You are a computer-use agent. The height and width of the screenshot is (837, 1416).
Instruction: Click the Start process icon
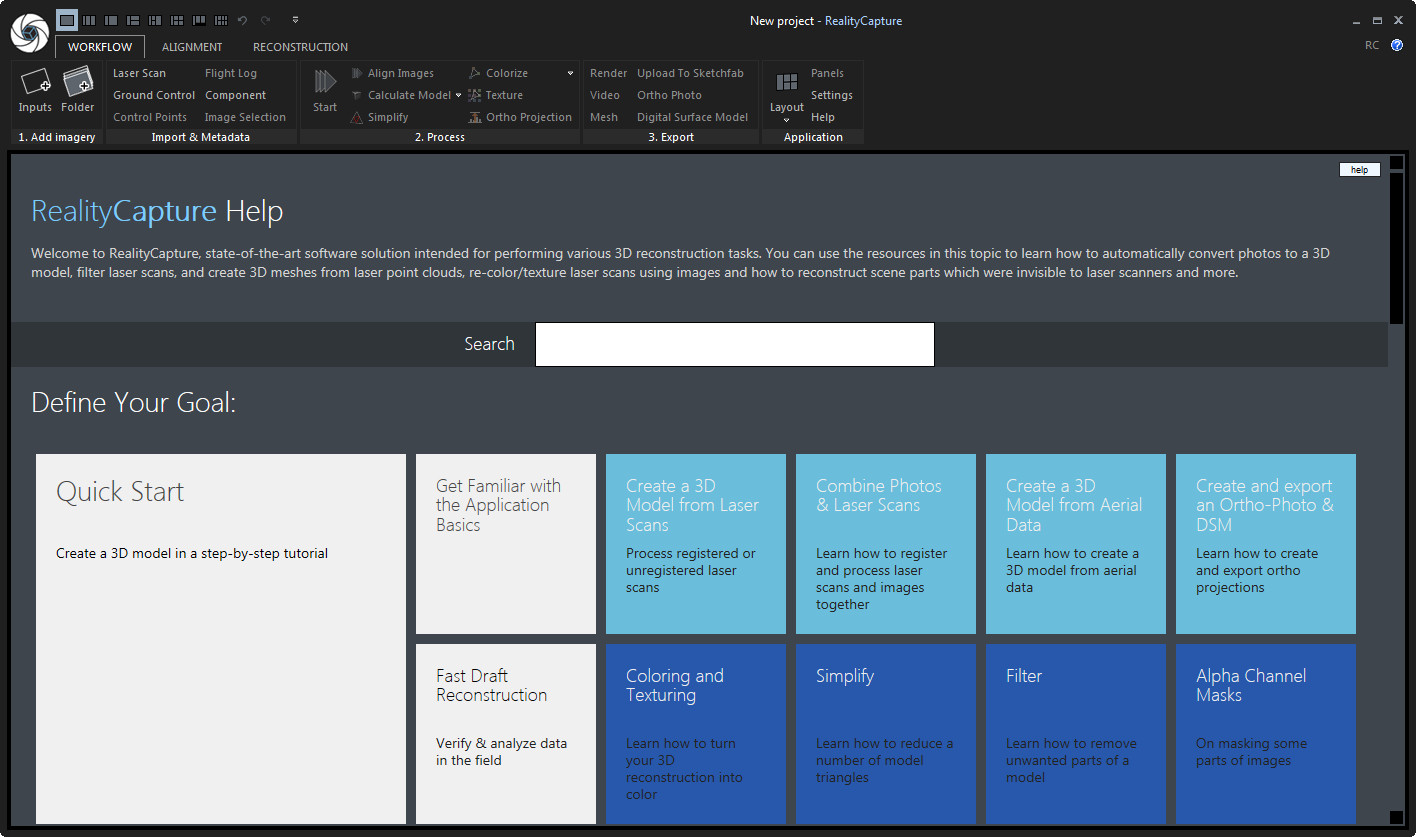click(x=325, y=81)
